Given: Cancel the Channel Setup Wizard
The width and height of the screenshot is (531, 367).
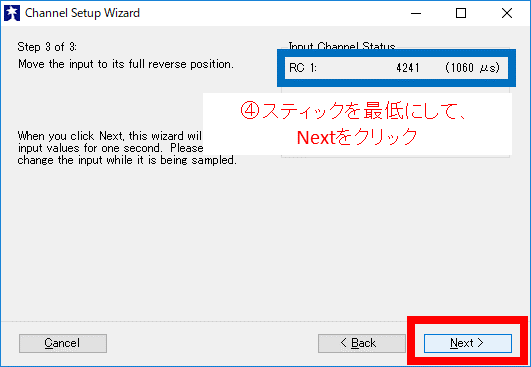Looking at the screenshot, I should 63,343.
